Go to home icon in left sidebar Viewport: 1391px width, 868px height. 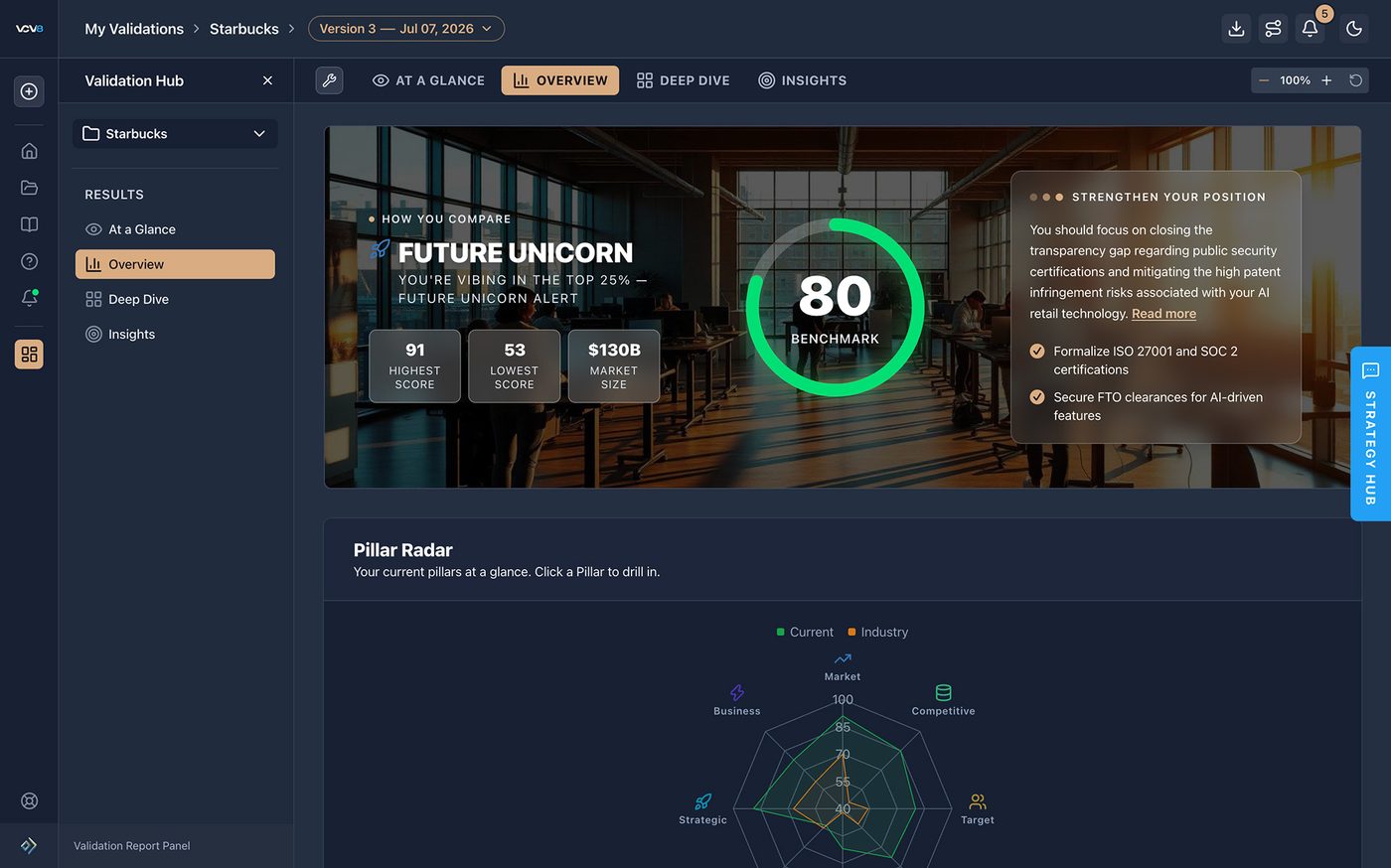click(x=29, y=151)
